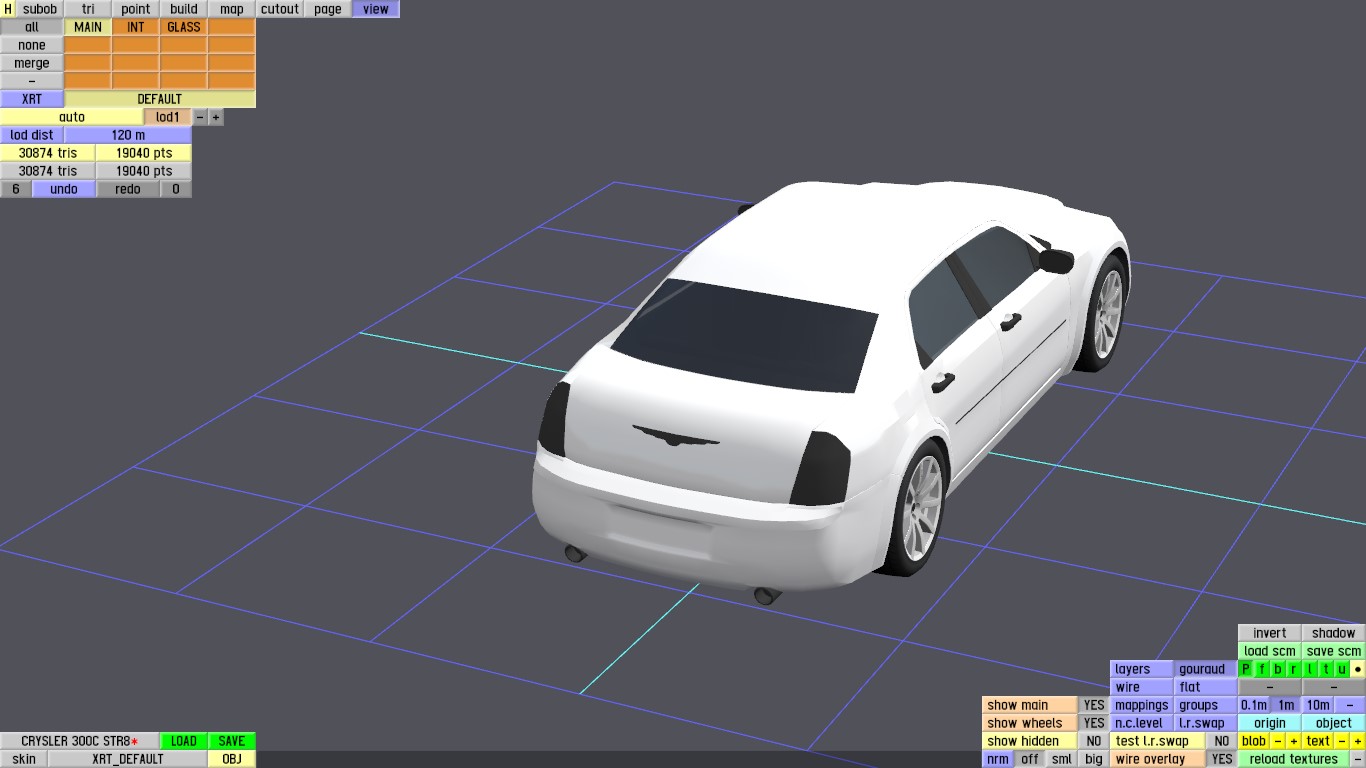Switch to top view with the t button
Viewport: 1366px width, 768px height.
click(x=1326, y=669)
